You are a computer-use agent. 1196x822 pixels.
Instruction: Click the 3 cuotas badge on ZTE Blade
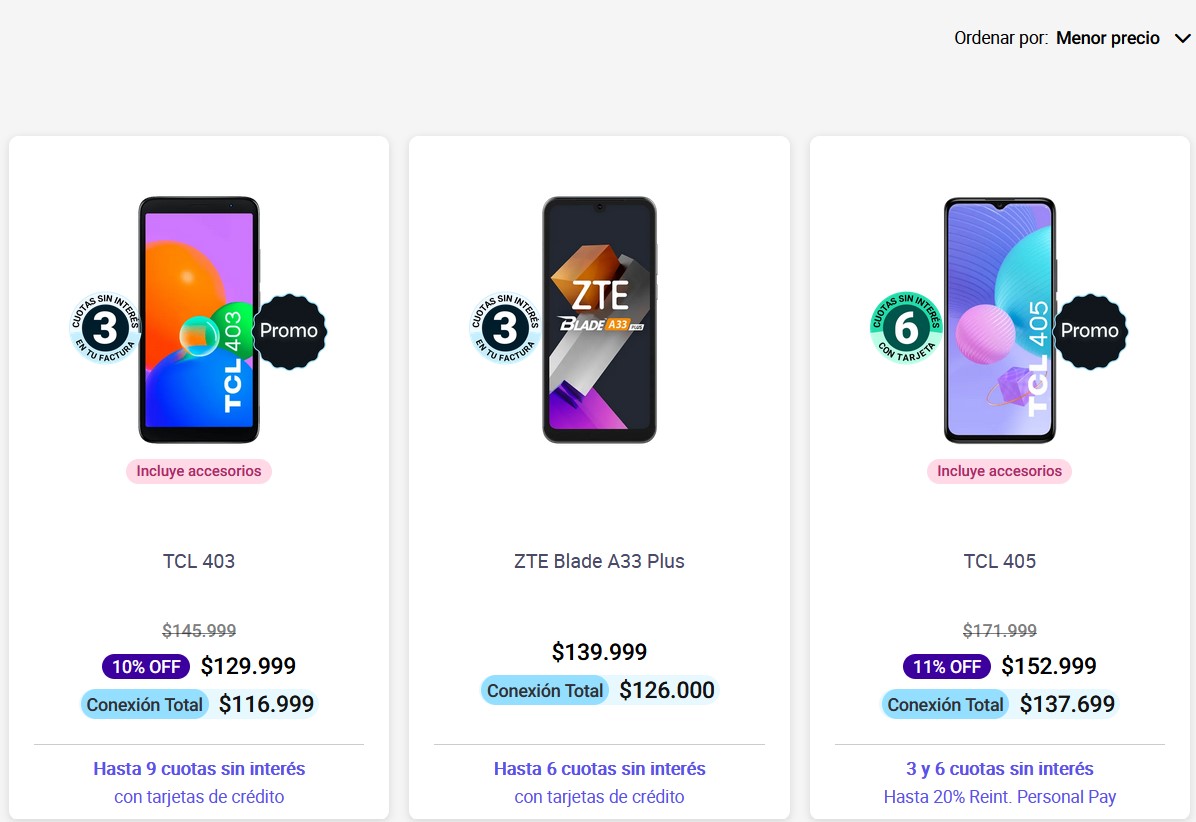pos(505,328)
